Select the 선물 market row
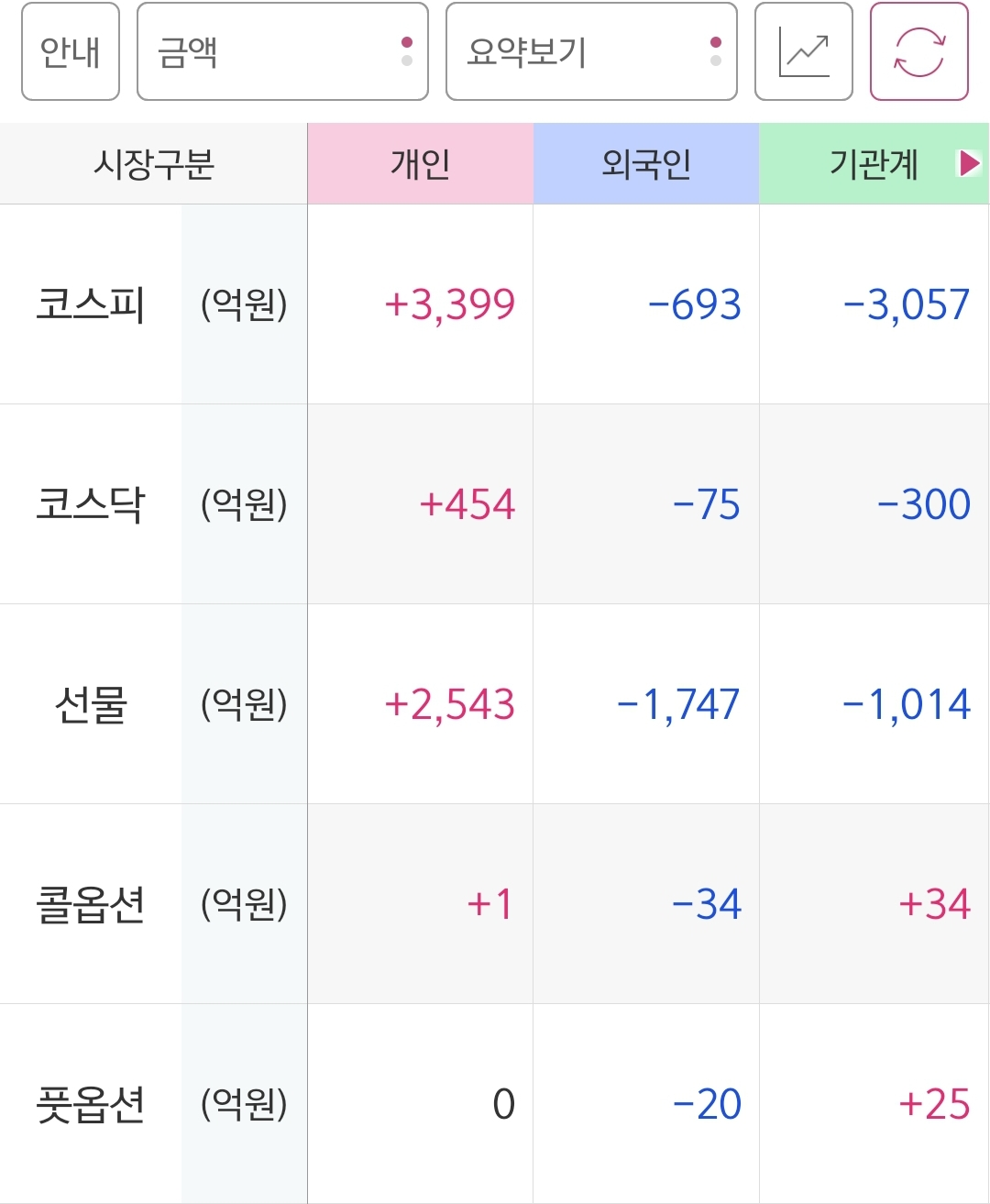Image resolution: width=990 pixels, height=1204 pixels. (495, 704)
